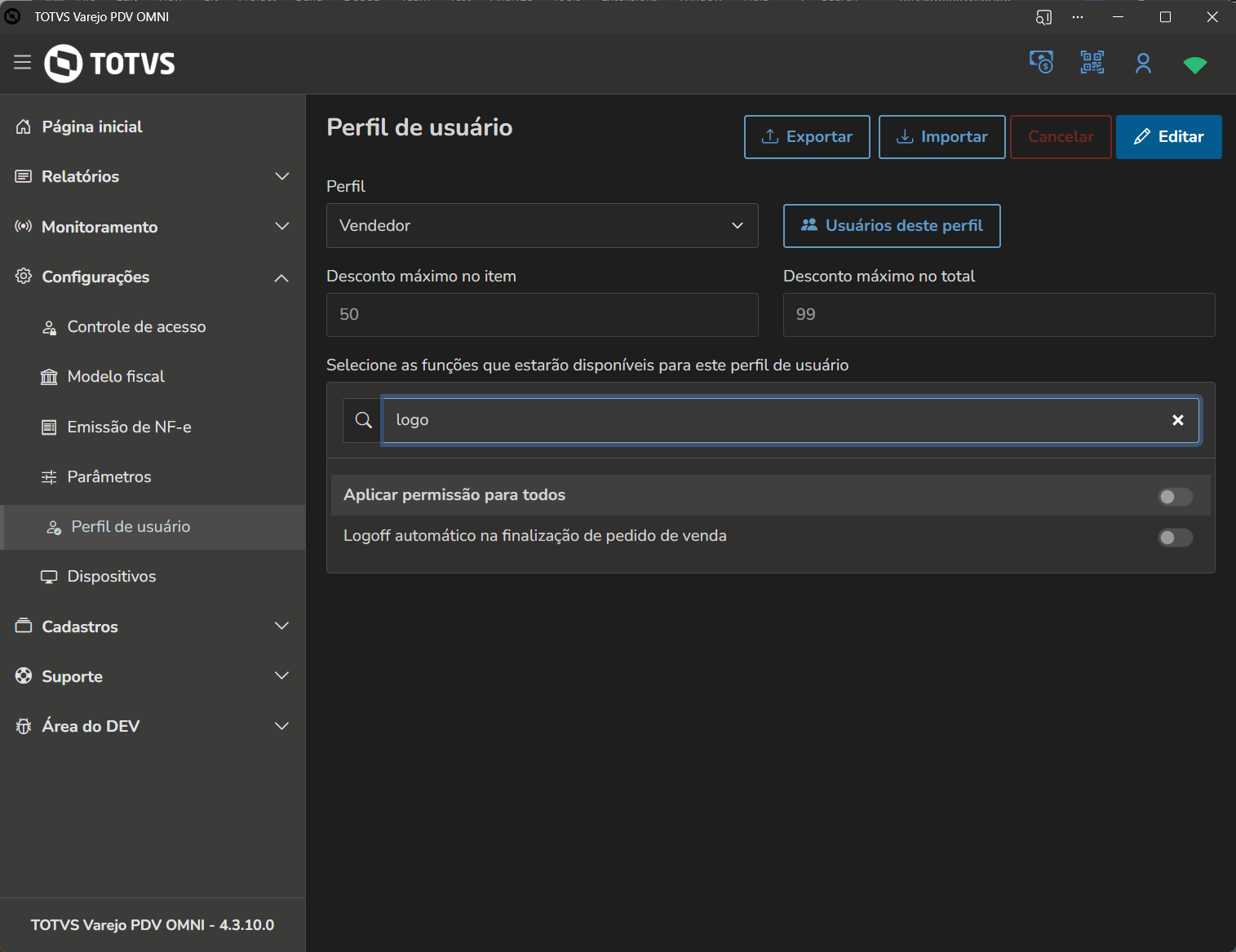Click the Modelo fiscal bank icon
Image resolution: width=1236 pixels, height=952 pixels.
click(49, 377)
